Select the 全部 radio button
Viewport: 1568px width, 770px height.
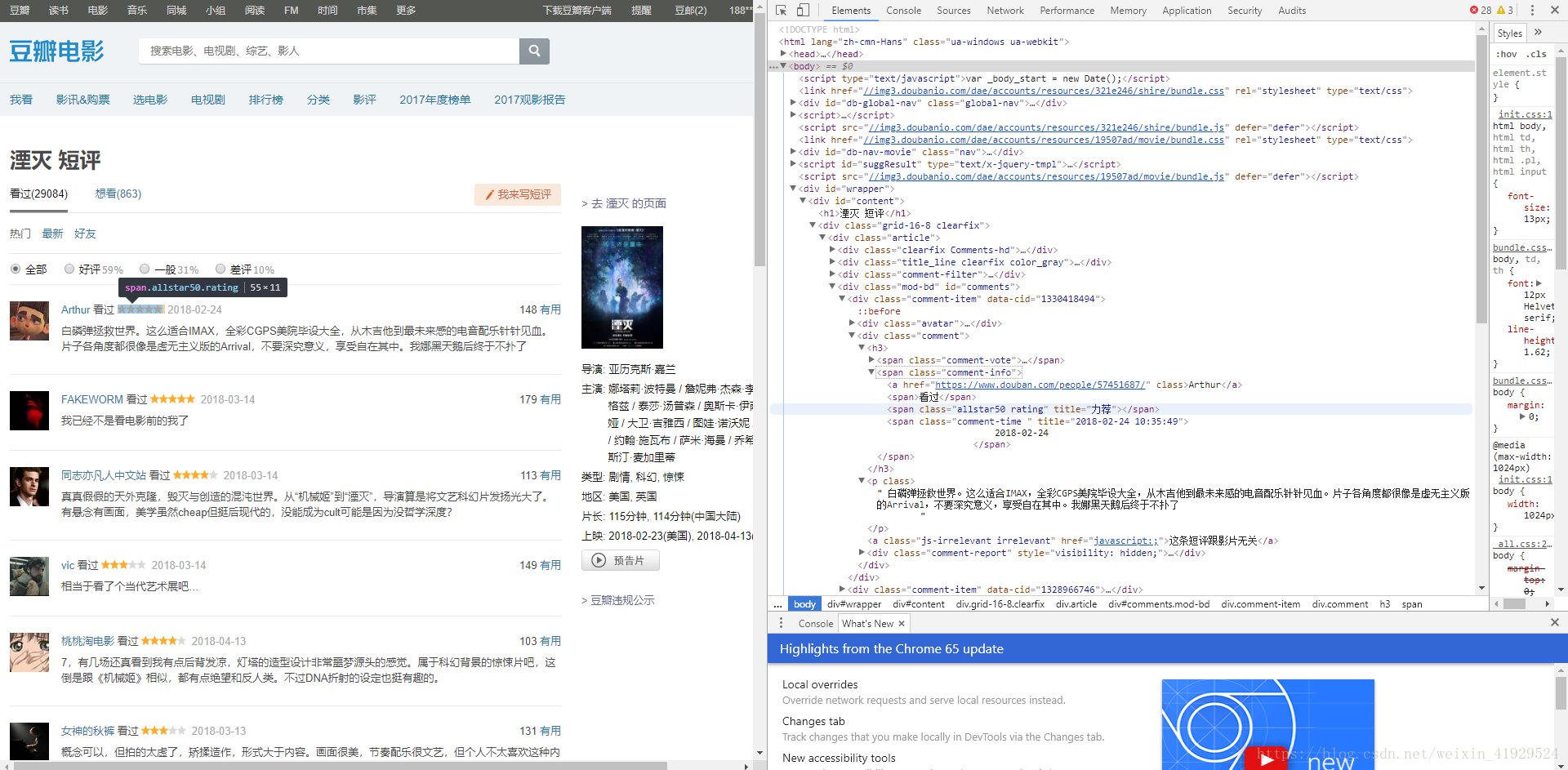[x=16, y=269]
